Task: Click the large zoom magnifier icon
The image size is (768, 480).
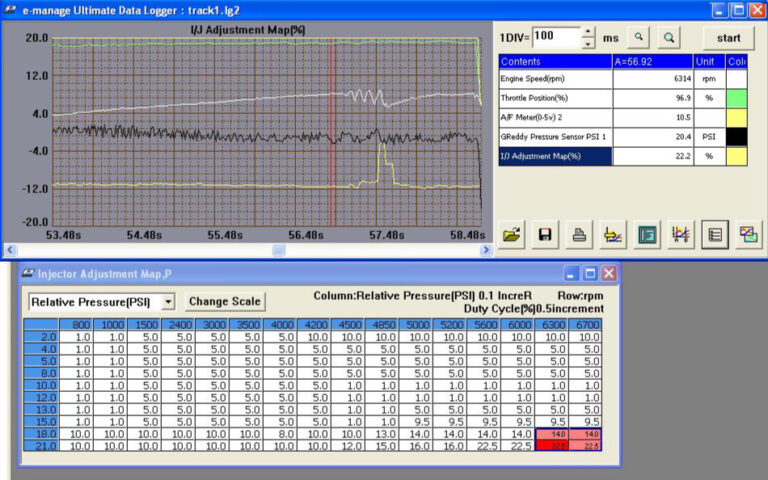Action: pos(668,37)
